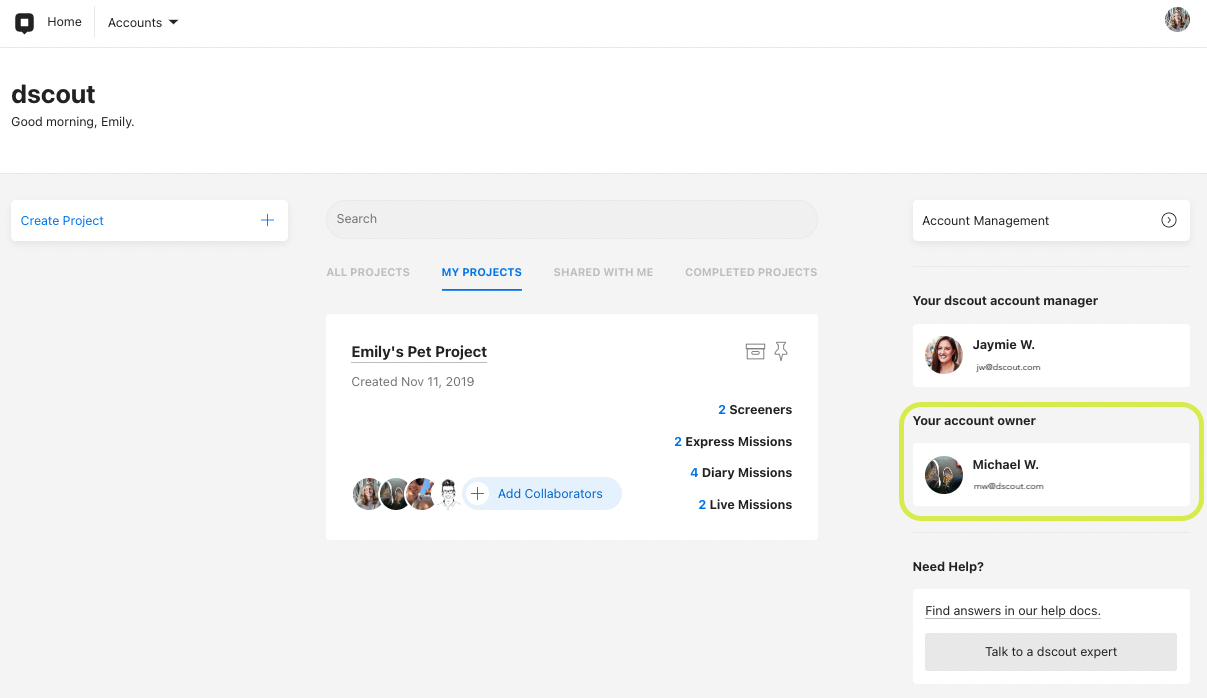The image size is (1207, 698).
Task: Click the Create Project button
Action: tap(149, 220)
